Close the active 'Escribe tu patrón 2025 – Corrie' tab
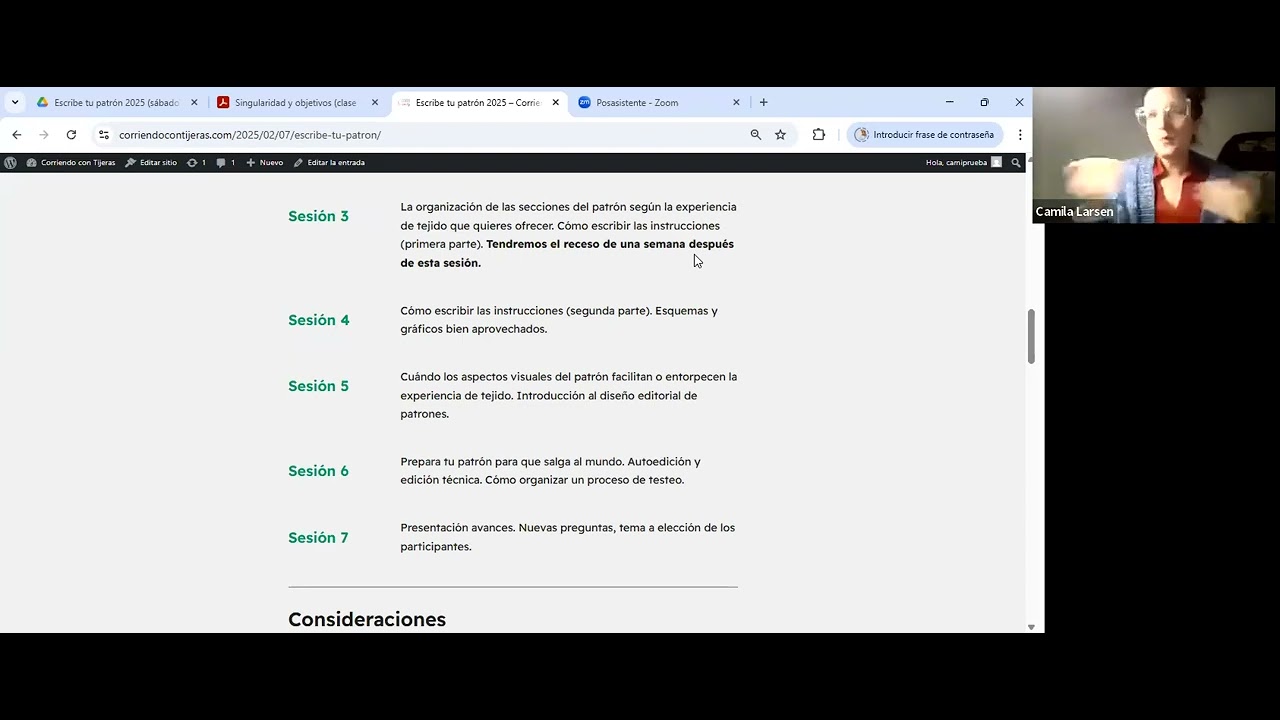Image resolution: width=1280 pixels, height=720 pixels. [556, 102]
